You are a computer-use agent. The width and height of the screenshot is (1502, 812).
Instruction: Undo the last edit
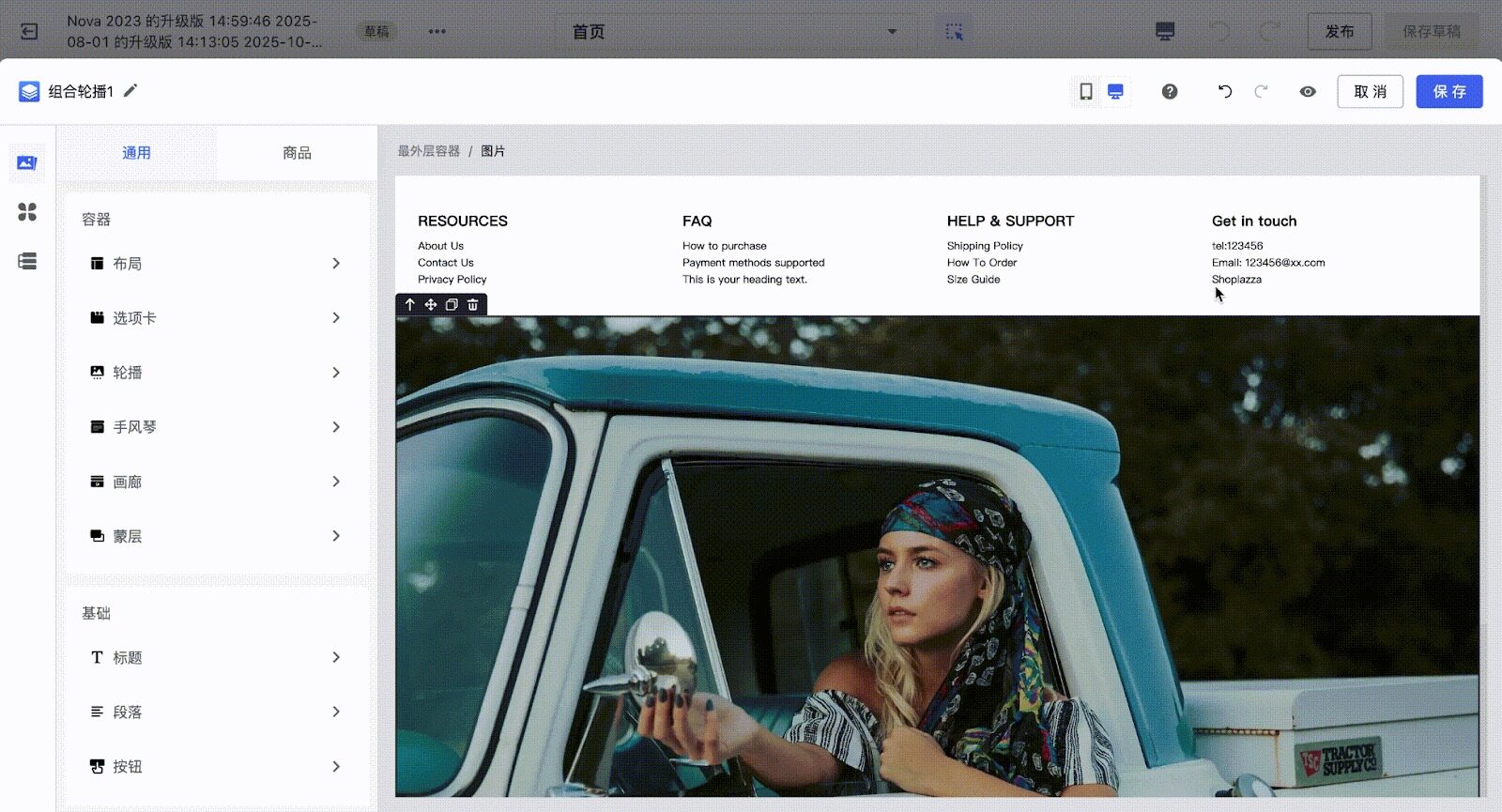tap(1224, 91)
